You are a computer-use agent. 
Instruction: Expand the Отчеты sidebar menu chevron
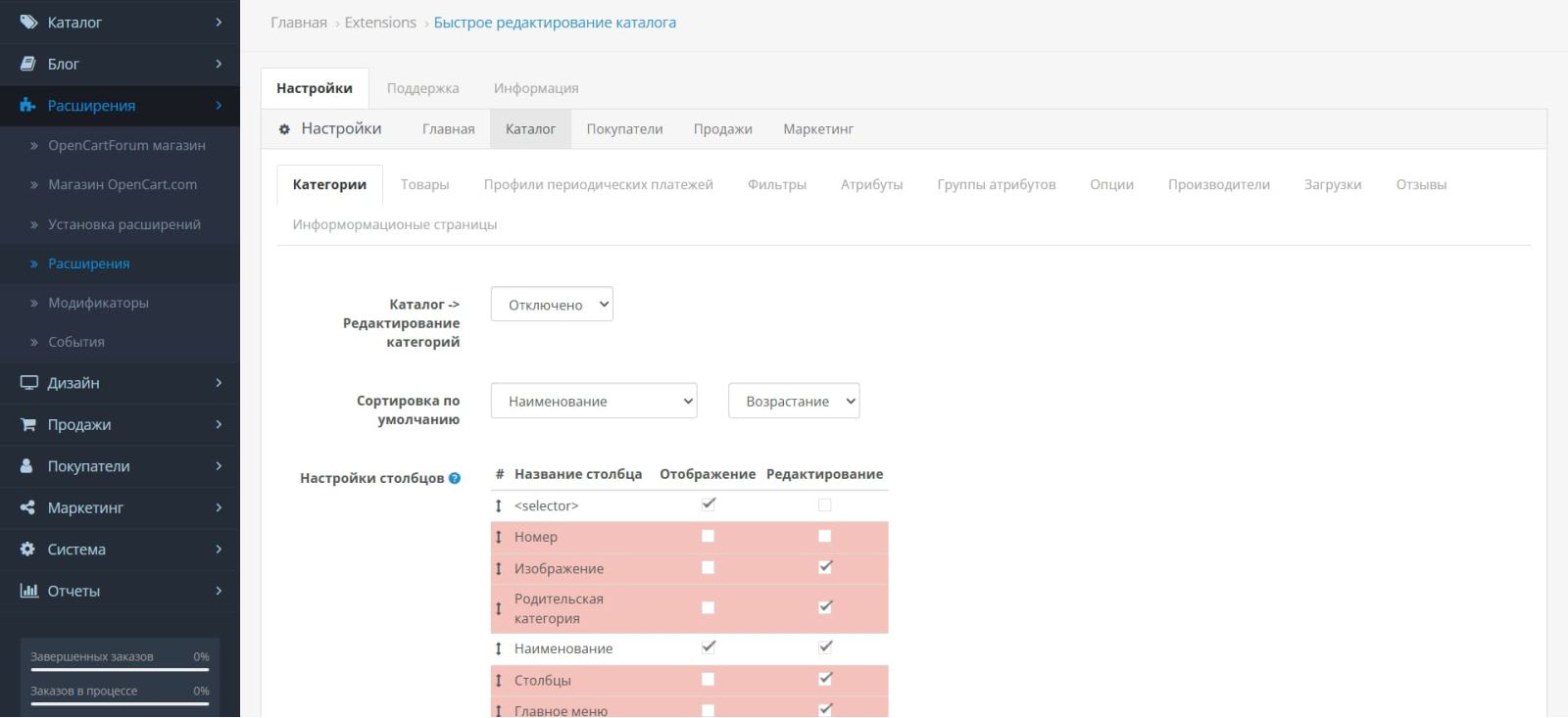click(219, 591)
